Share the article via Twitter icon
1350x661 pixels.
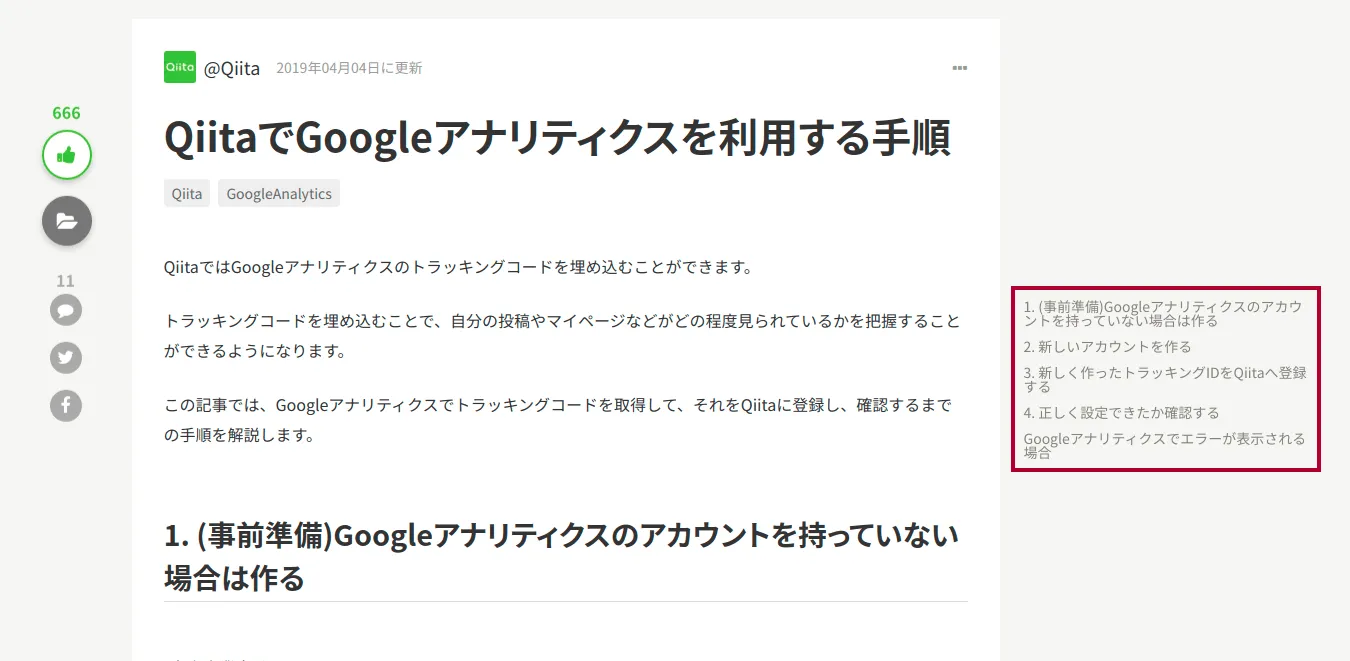pyautogui.click(x=66, y=358)
